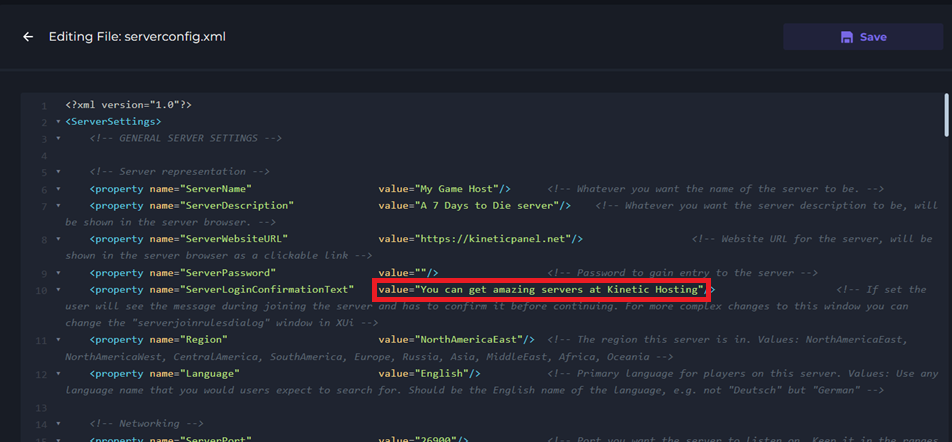The height and width of the screenshot is (442, 952).
Task: Click line number 13 in the gutter
Action: tap(42, 407)
